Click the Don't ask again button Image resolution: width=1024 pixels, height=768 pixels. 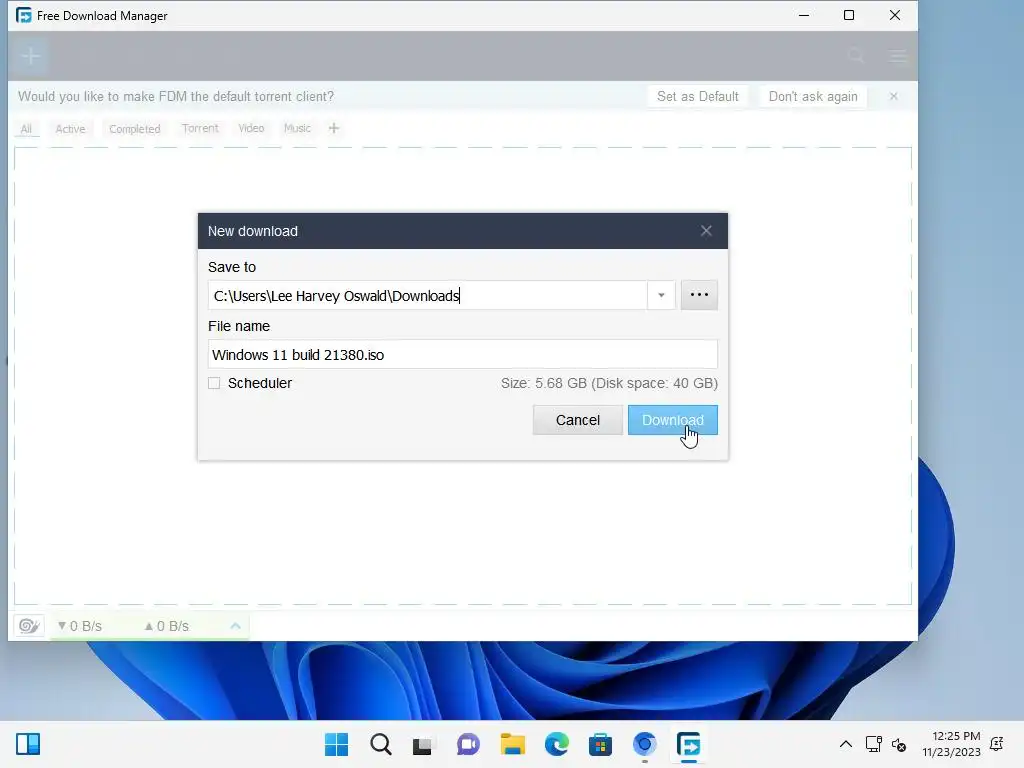[x=813, y=97]
